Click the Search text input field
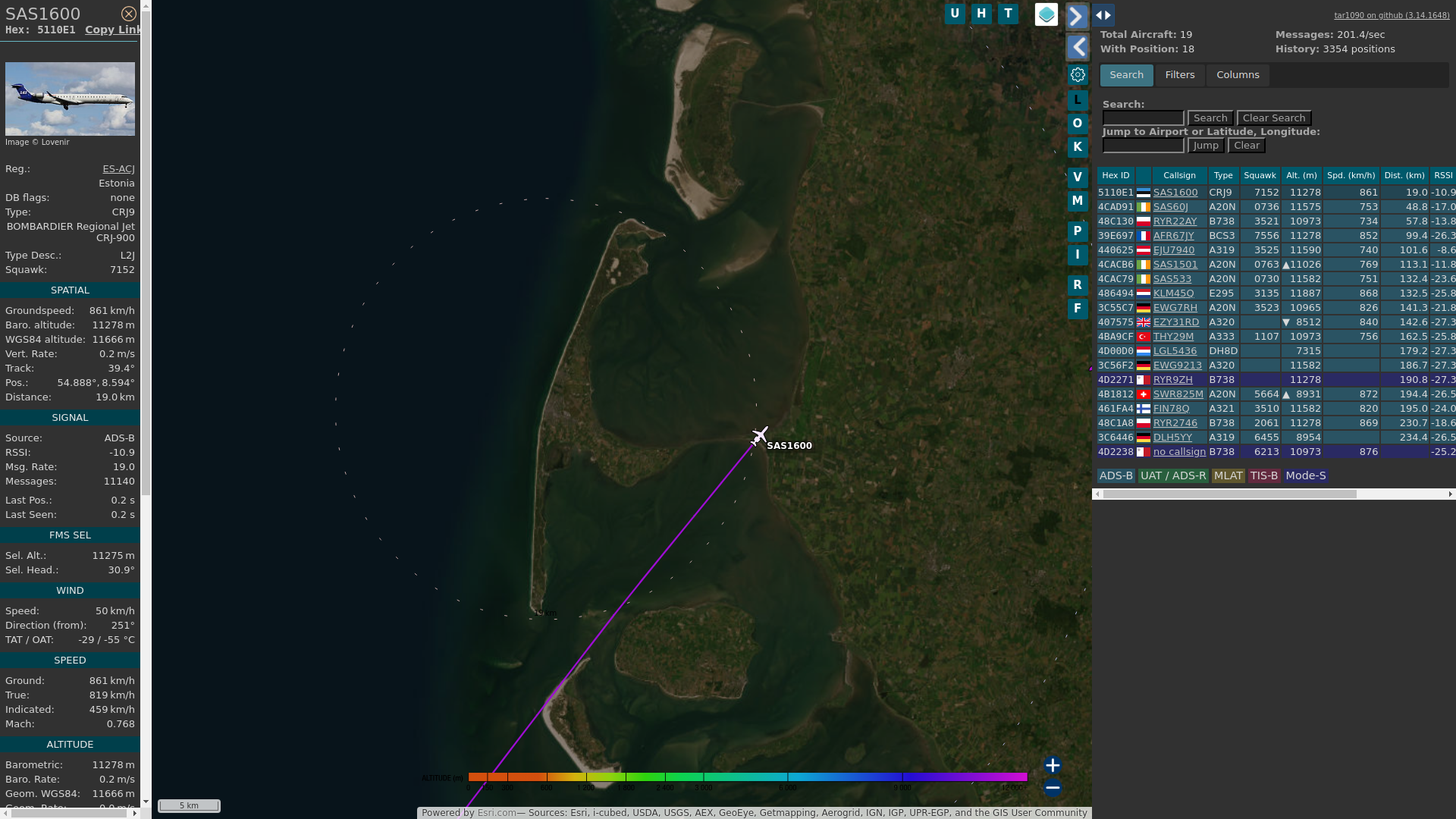 [1143, 118]
